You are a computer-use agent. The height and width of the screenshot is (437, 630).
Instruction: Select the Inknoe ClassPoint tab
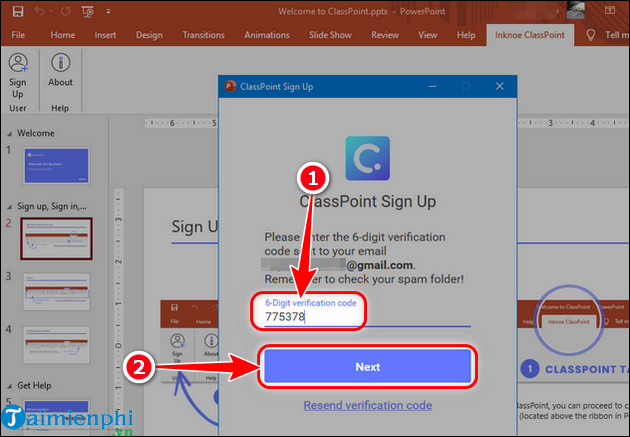(529, 35)
